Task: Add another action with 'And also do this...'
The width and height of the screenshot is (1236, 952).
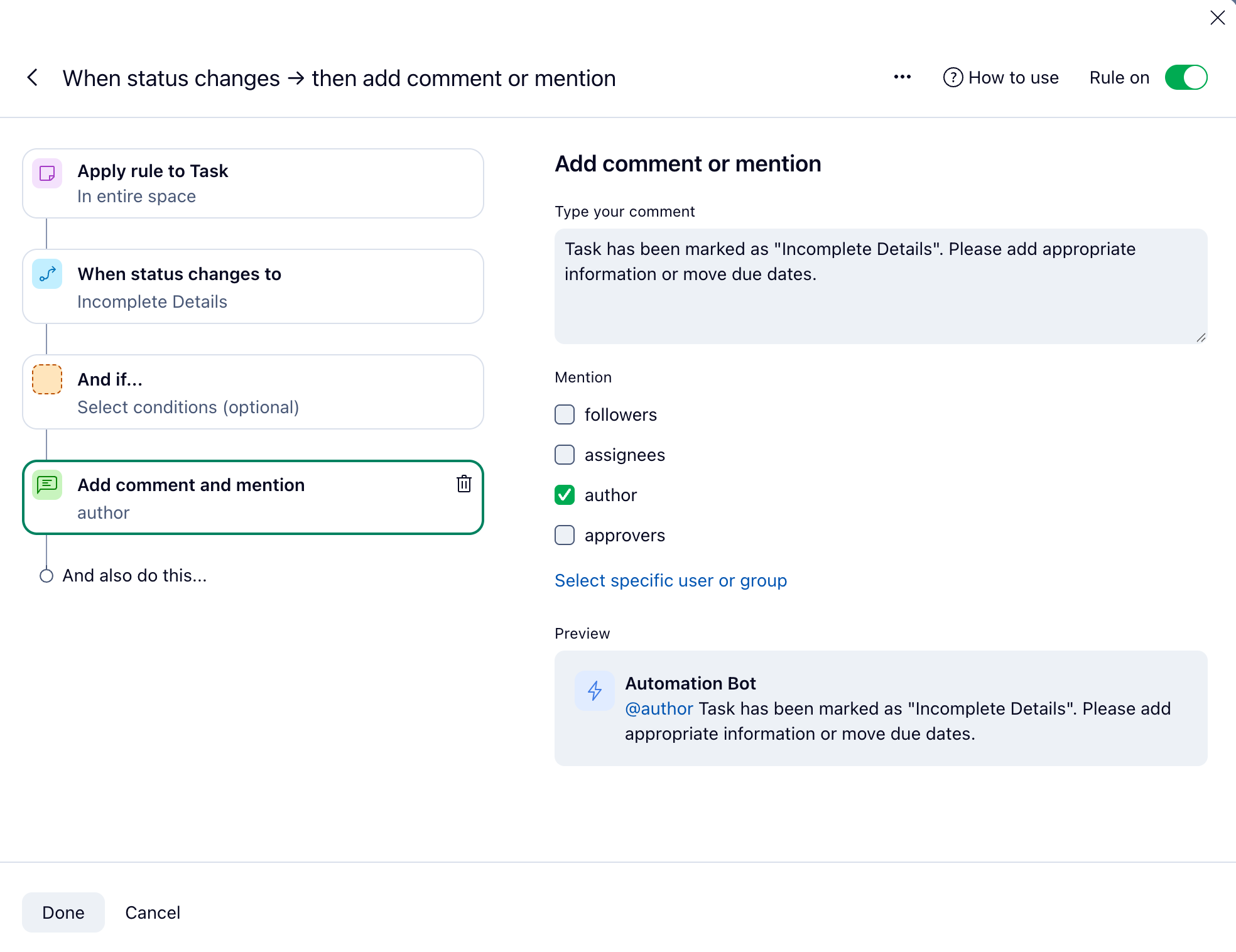Action: pyautogui.click(x=134, y=575)
